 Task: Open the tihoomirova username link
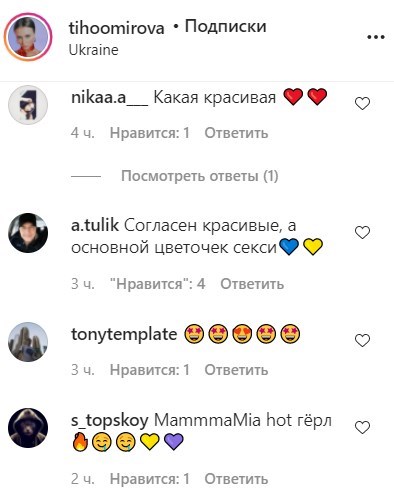(116, 28)
